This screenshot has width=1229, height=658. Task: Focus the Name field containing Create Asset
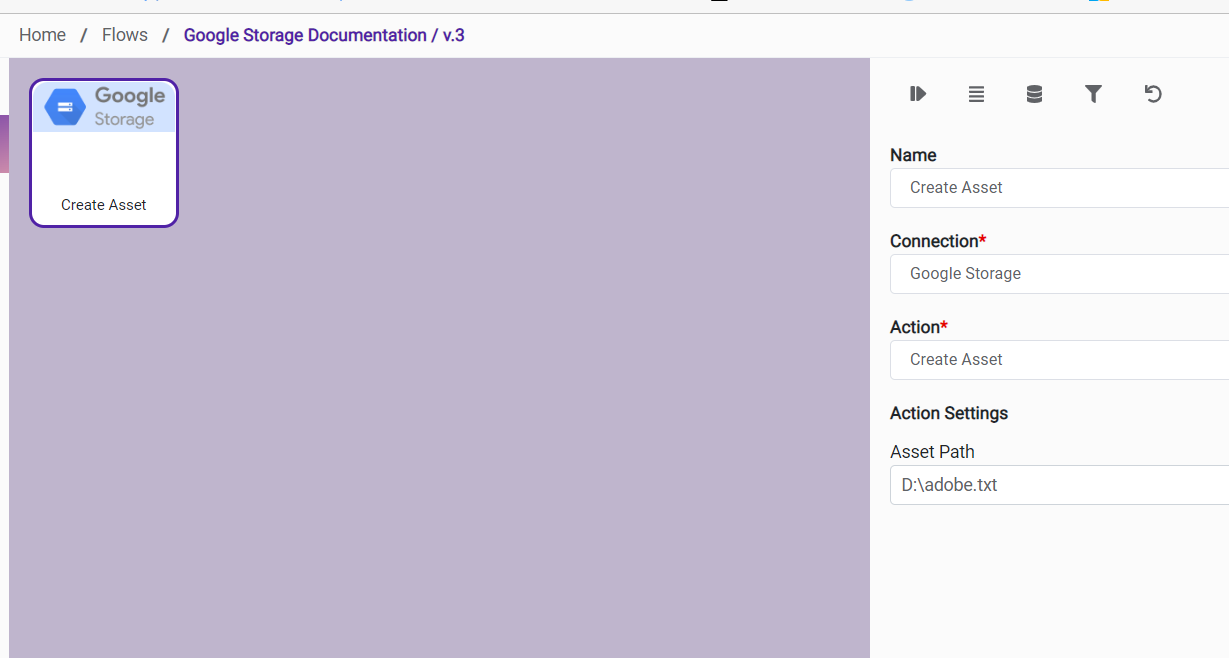tap(1060, 188)
